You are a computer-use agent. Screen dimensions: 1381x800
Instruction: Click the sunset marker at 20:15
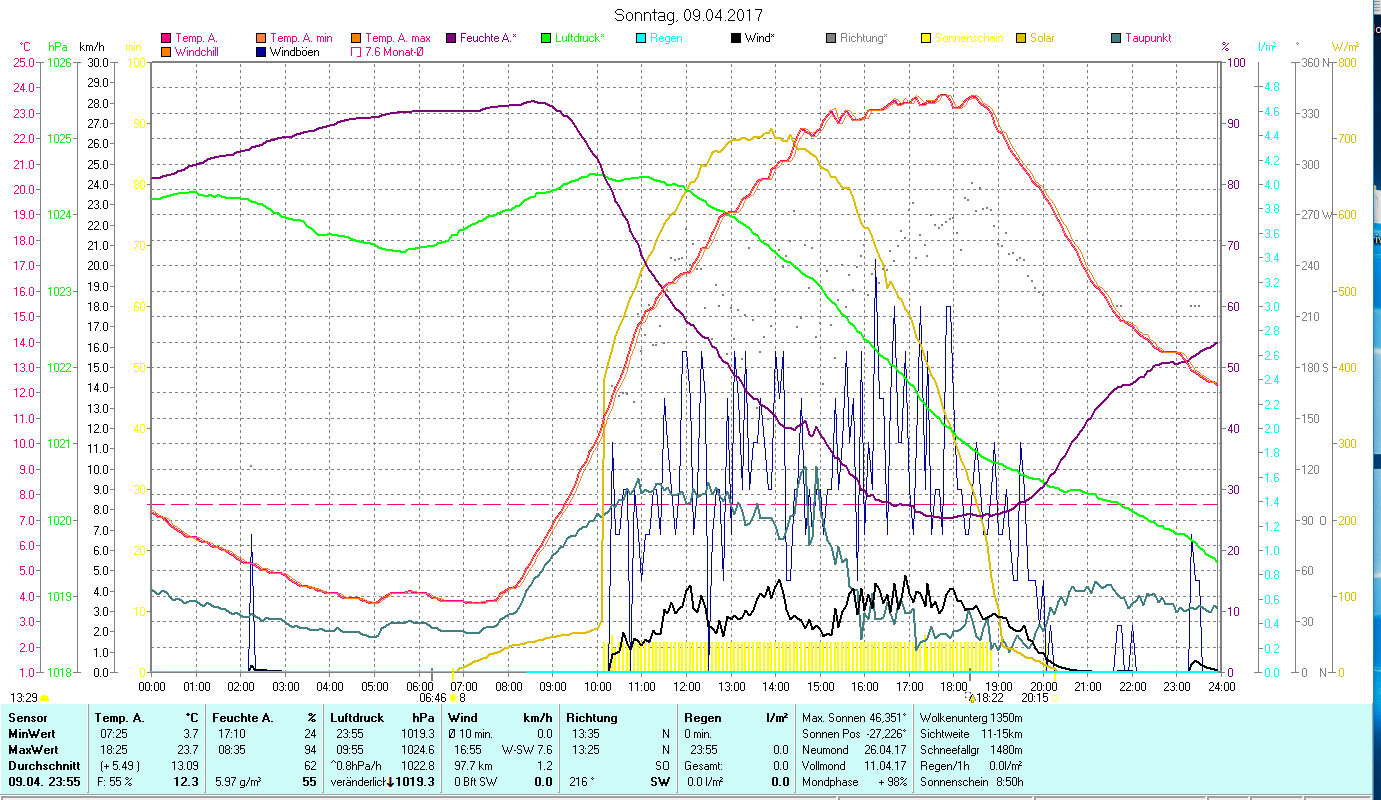[1053, 698]
